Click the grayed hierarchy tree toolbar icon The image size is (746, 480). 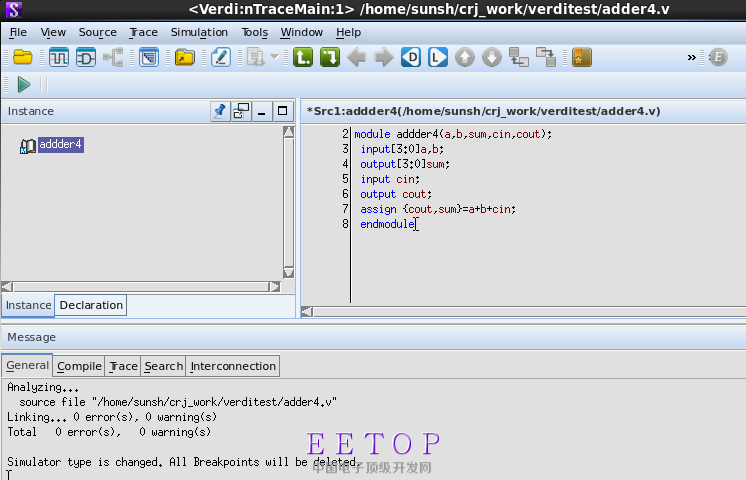tap(114, 58)
